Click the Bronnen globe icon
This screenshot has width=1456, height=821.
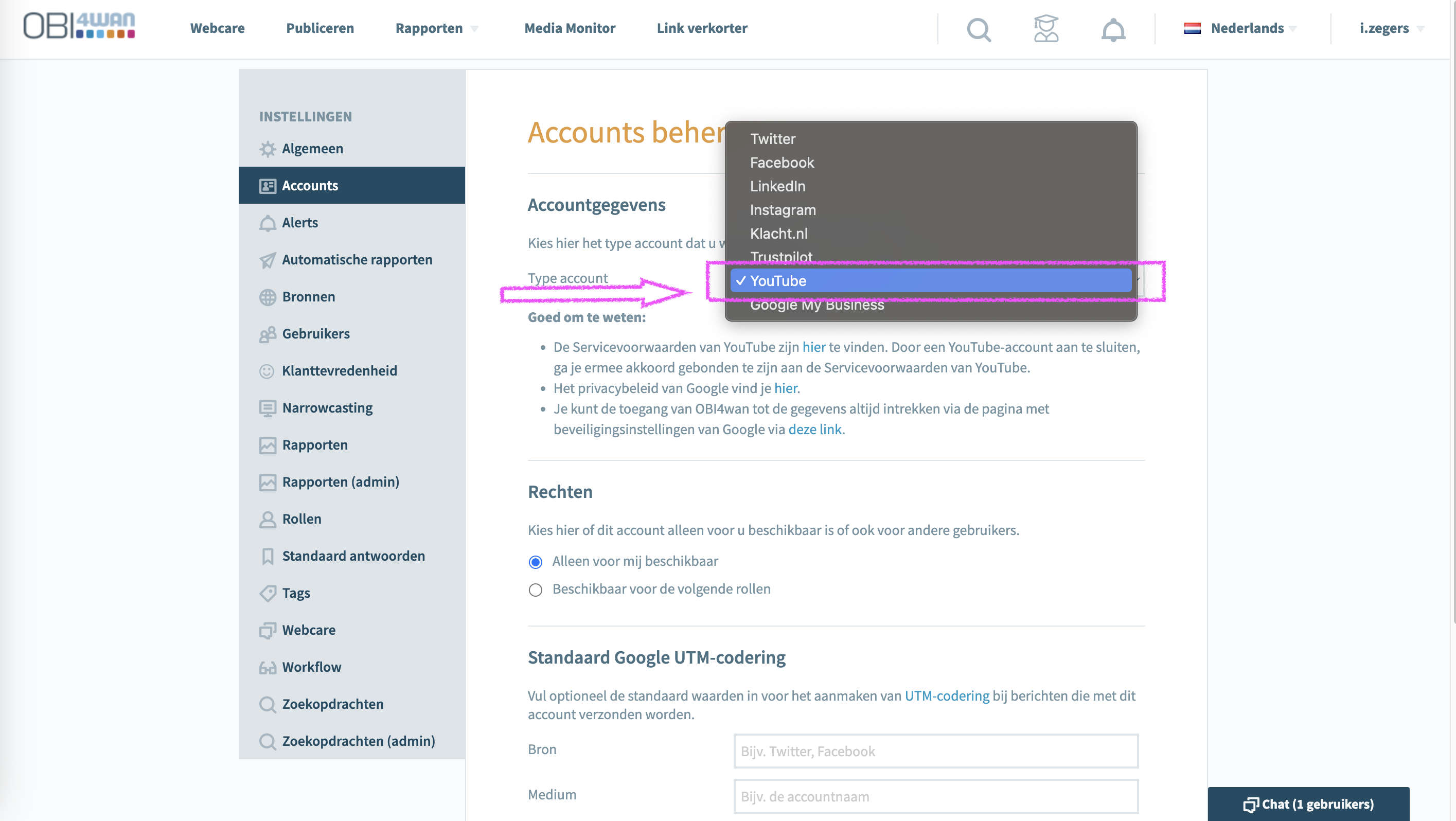coord(268,297)
